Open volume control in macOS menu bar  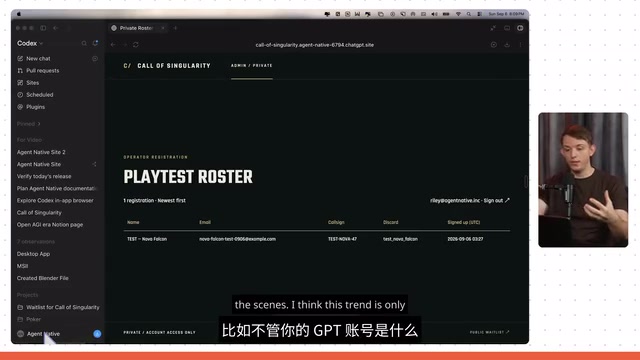click(434, 14)
